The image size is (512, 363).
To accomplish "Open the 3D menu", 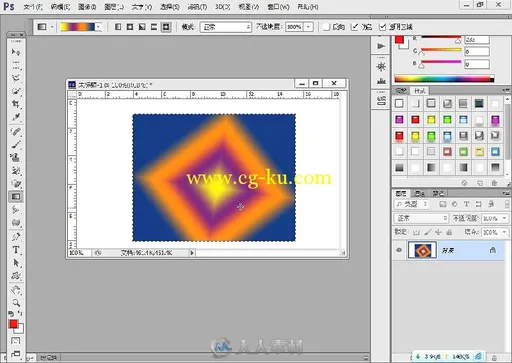I will (222, 7).
